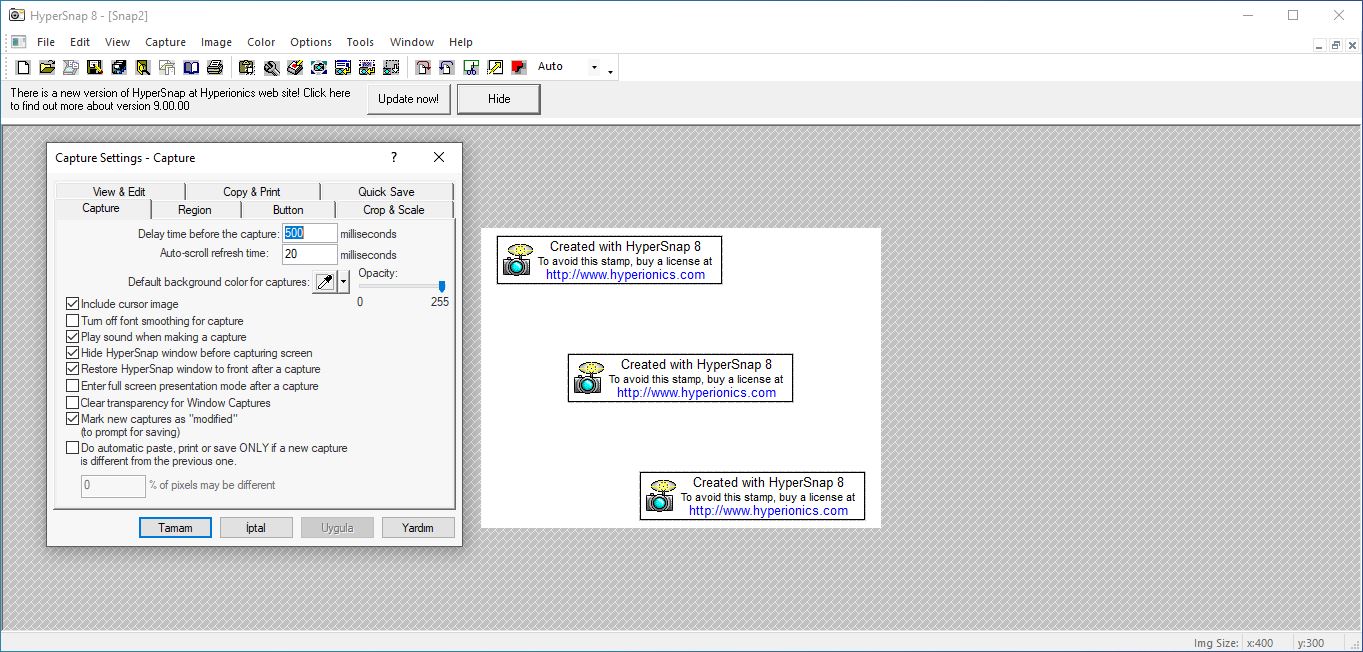Click the rotate icon with blue arrow
Screen dimensions: 1363x652
[447, 67]
